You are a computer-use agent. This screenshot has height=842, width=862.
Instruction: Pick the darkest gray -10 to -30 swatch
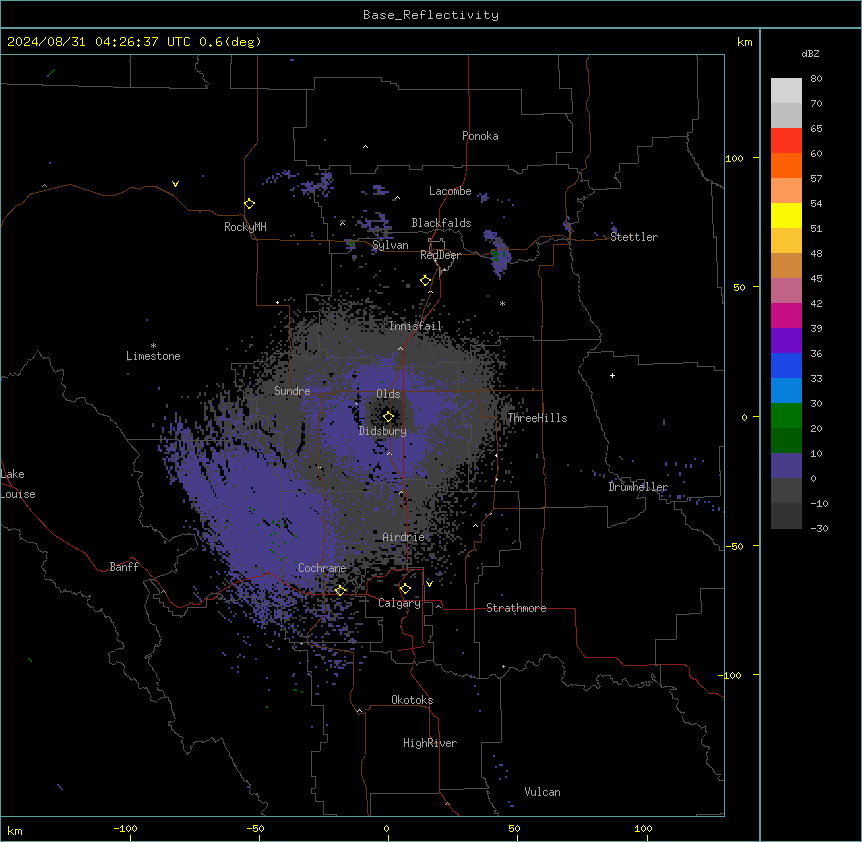(786, 516)
